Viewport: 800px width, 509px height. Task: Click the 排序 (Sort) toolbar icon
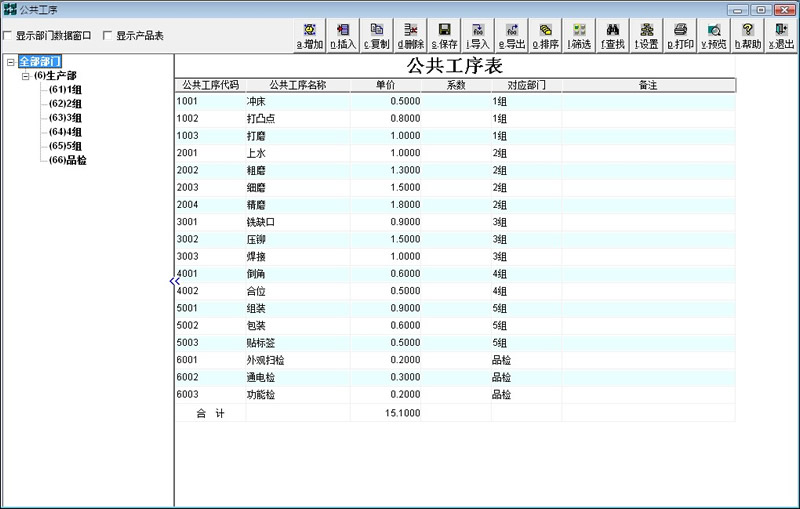click(x=545, y=36)
